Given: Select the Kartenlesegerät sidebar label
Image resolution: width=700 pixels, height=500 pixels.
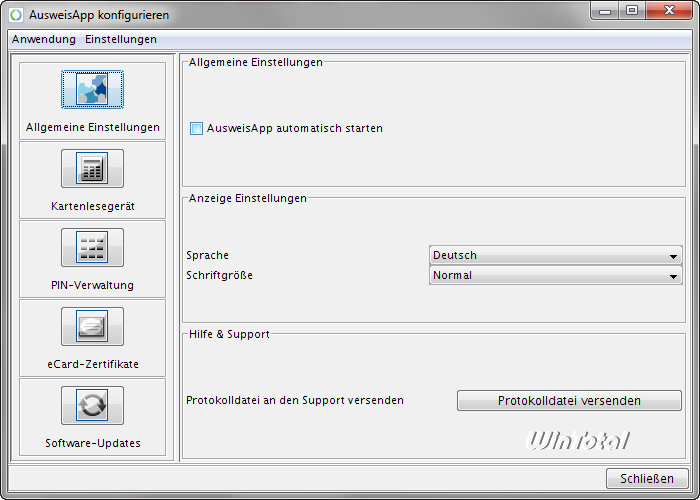Looking at the screenshot, I should (92, 206).
